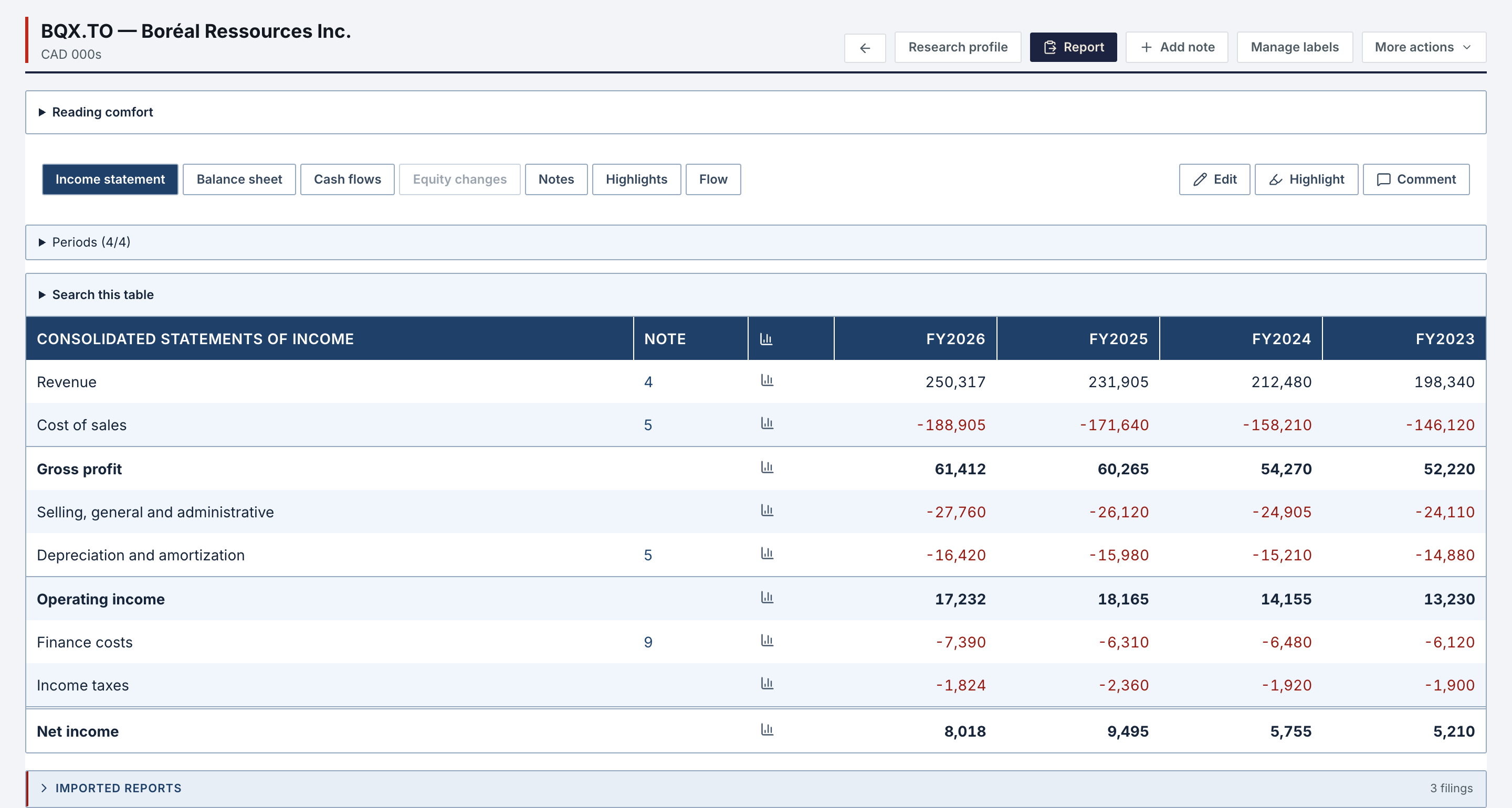Select the Income statement tab
This screenshot has height=808, width=1512.
pos(110,179)
